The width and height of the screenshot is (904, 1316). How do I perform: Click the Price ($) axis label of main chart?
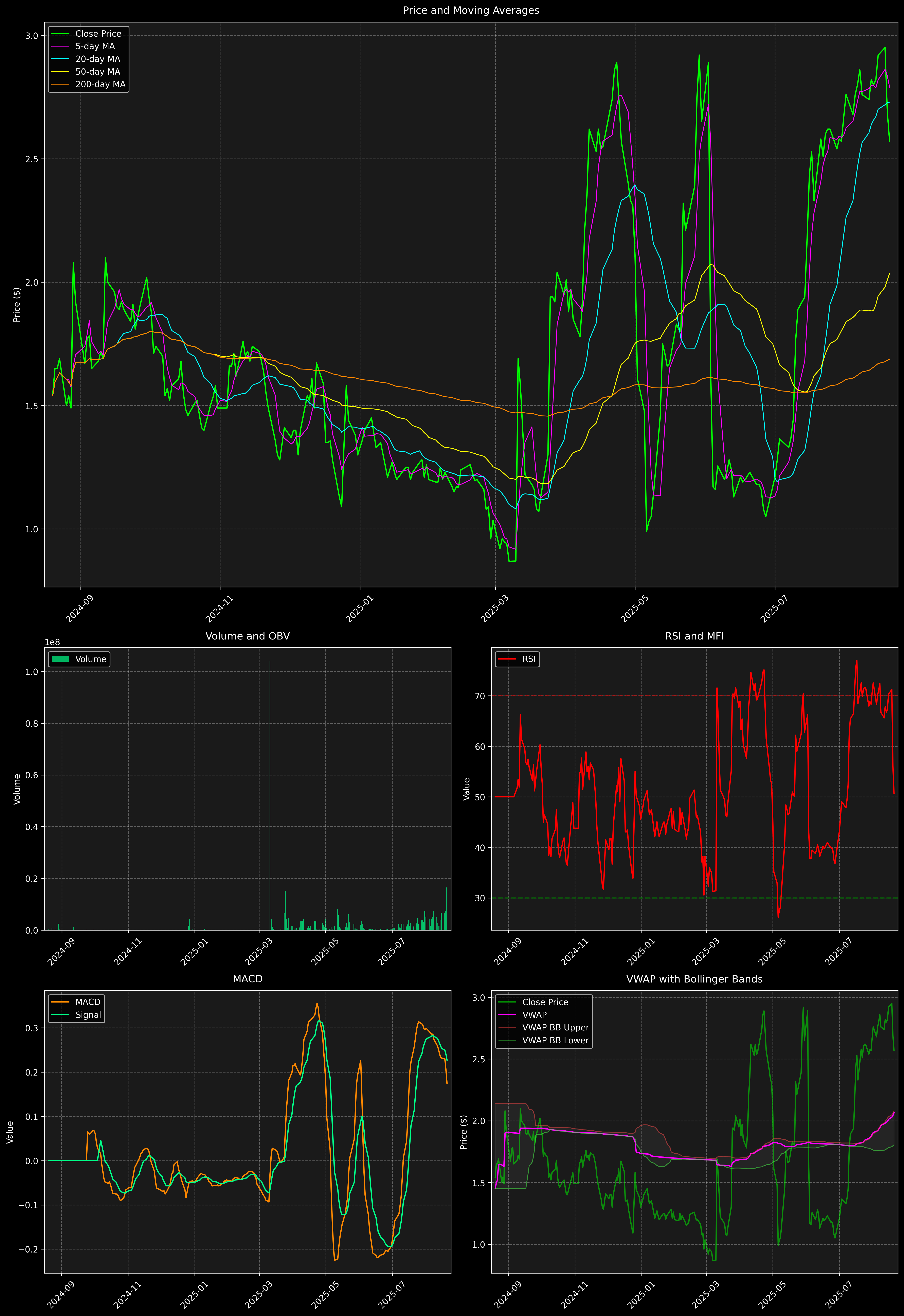[x=17, y=305]
